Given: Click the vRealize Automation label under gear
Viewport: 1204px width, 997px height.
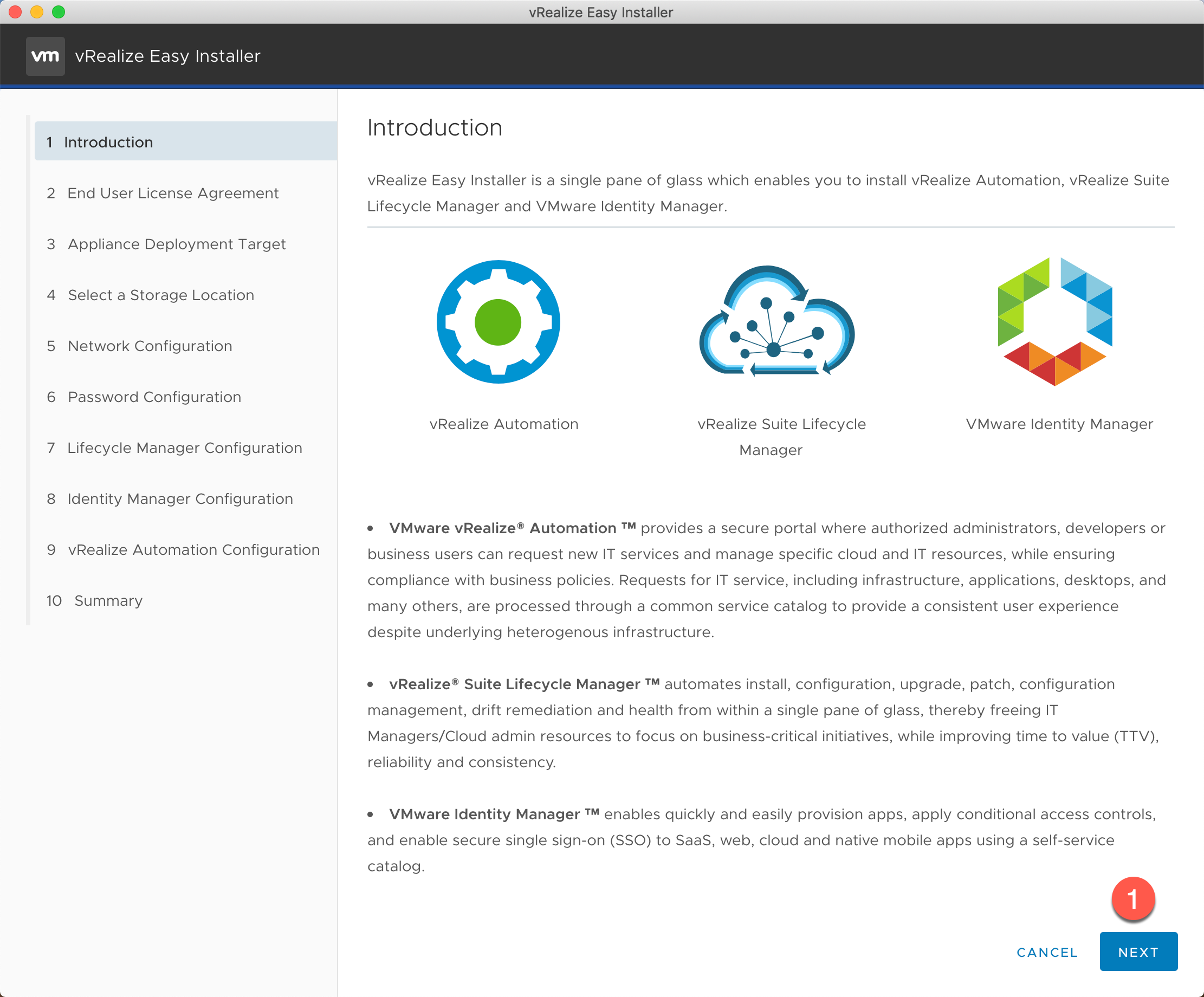Looking at the screenshot, I should (x=504, y=424).
